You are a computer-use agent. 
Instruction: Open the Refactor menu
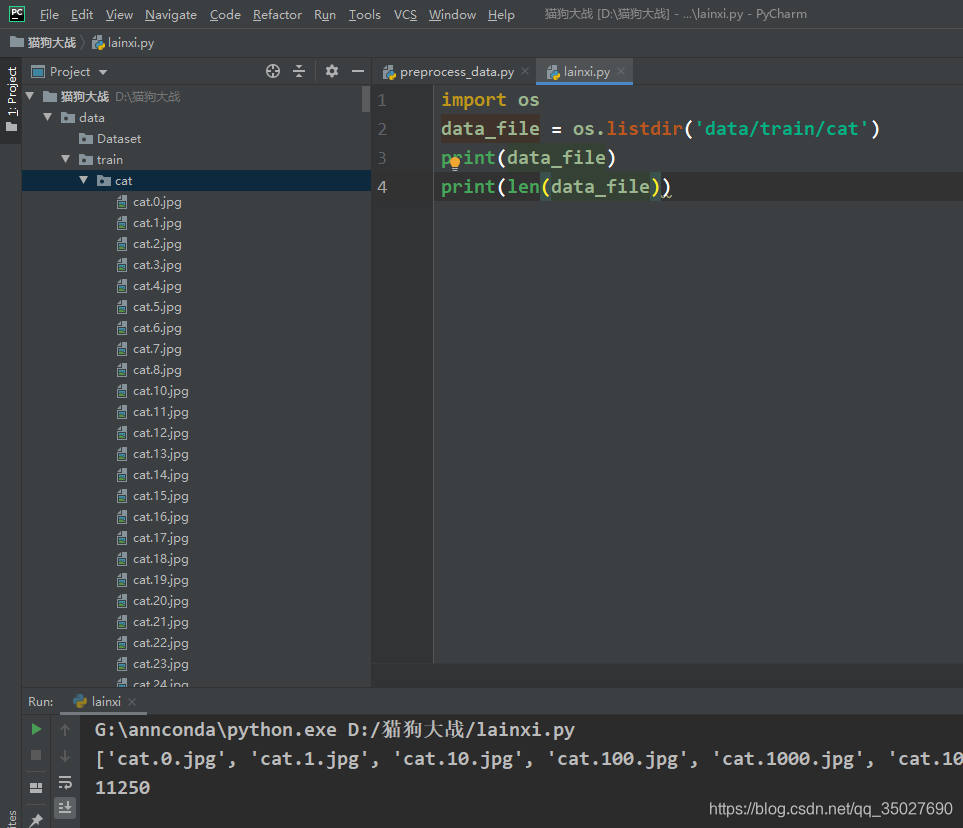pyautogui.click(x=277, y=14)
